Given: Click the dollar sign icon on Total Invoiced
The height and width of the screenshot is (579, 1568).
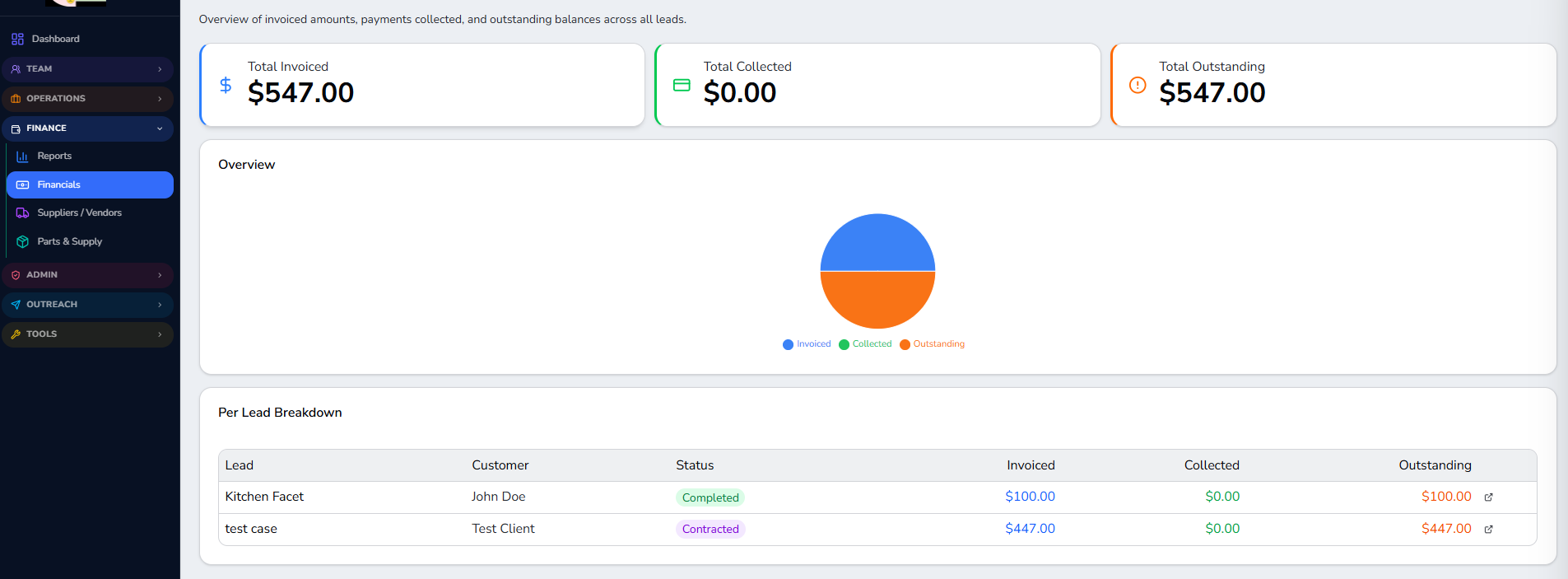Looking at the screenshot, I should click(x=226, y=85).
